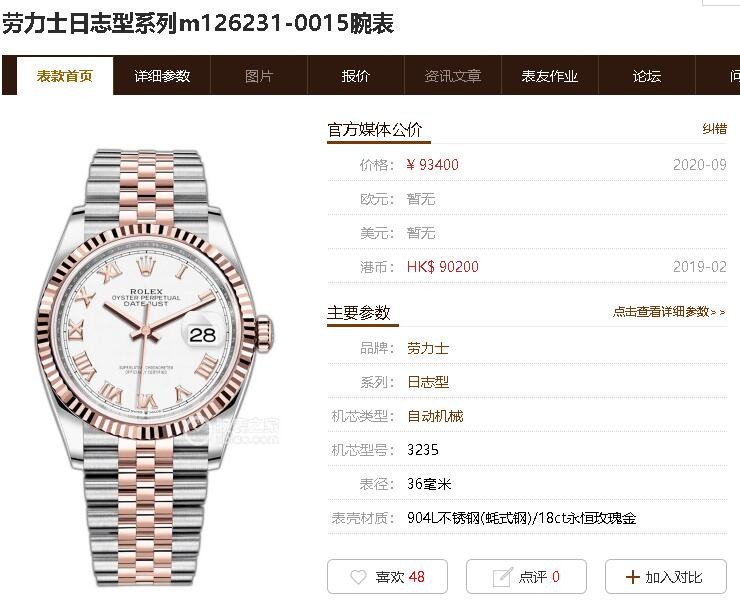
Task: Open the 图片 tab
Action: click(x=259, y=76)
